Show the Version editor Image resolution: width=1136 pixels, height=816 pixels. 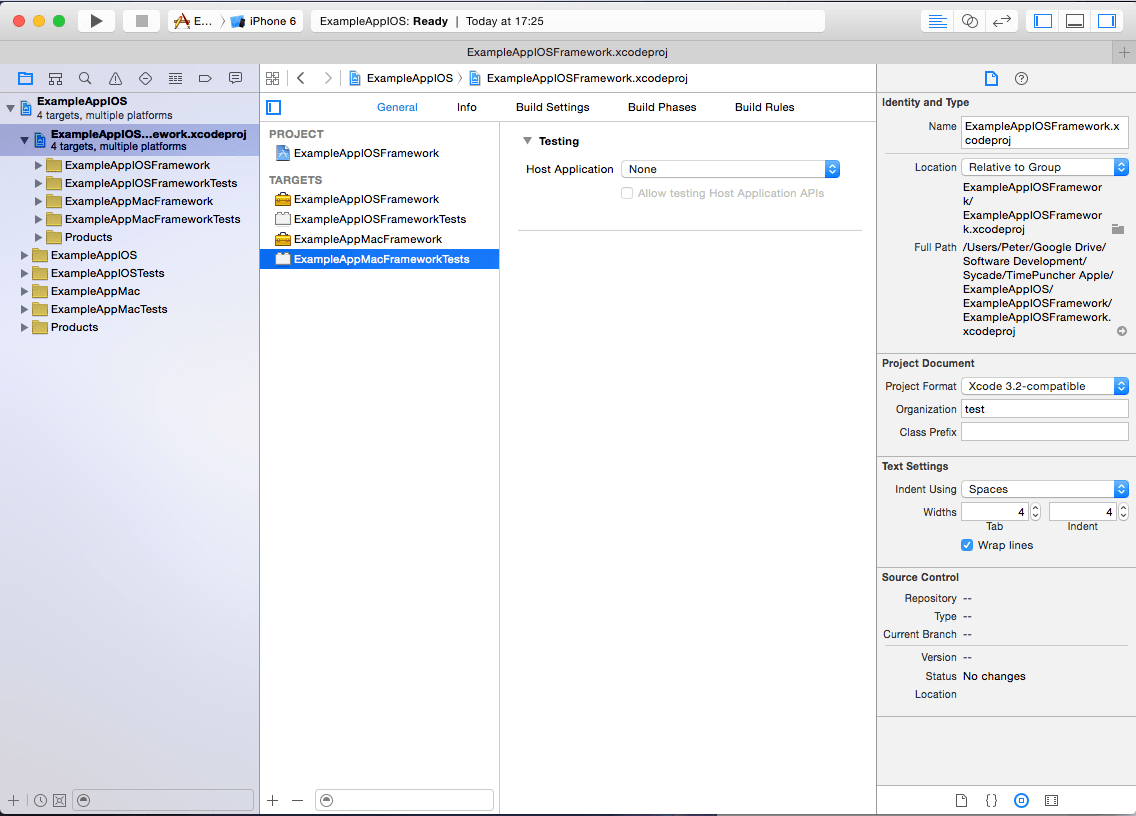(x=1001, y=21)
